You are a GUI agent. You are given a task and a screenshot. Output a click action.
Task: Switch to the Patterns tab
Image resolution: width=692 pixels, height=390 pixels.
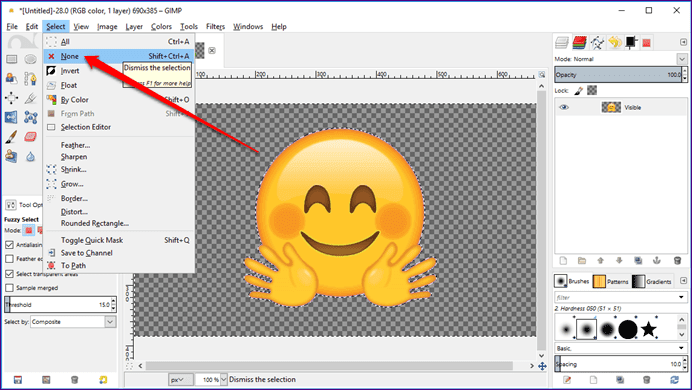(x=610, y=281)
